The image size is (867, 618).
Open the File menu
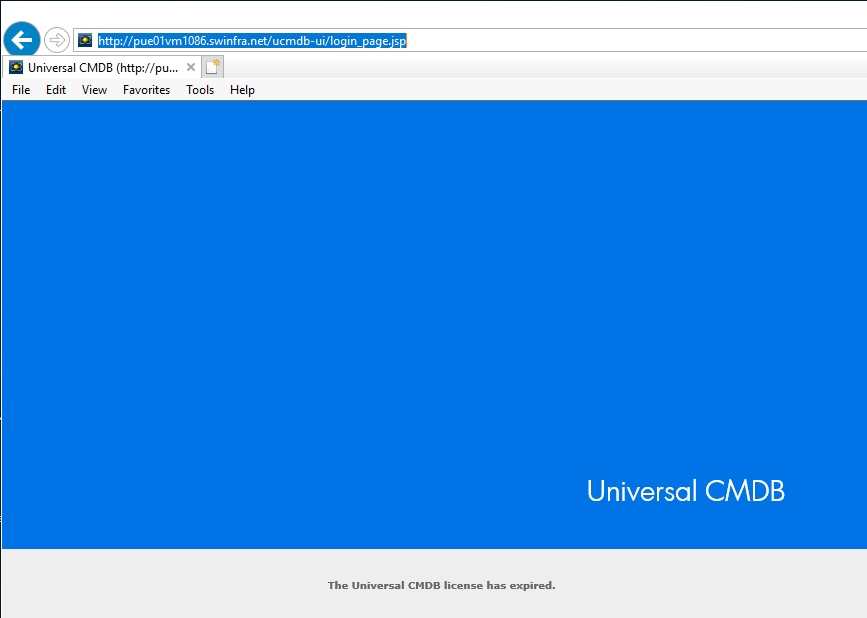(21, 90)
